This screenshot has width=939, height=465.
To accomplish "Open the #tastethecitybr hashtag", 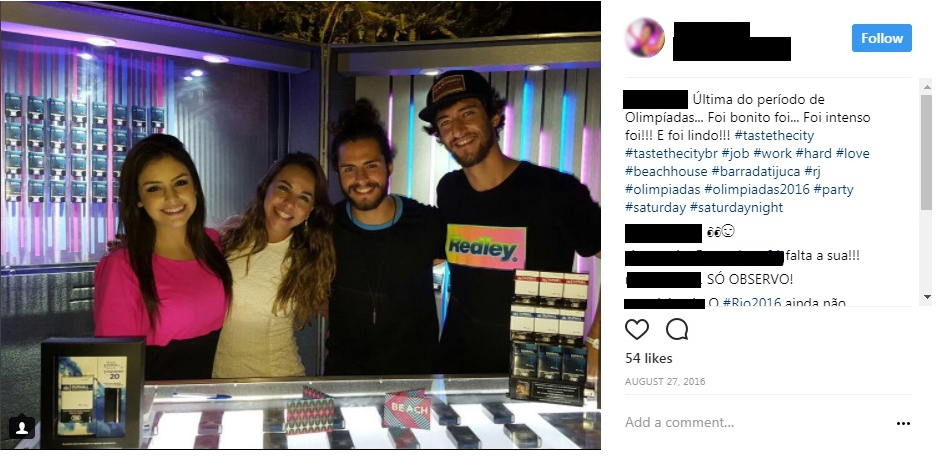I will tap(670, 153).
